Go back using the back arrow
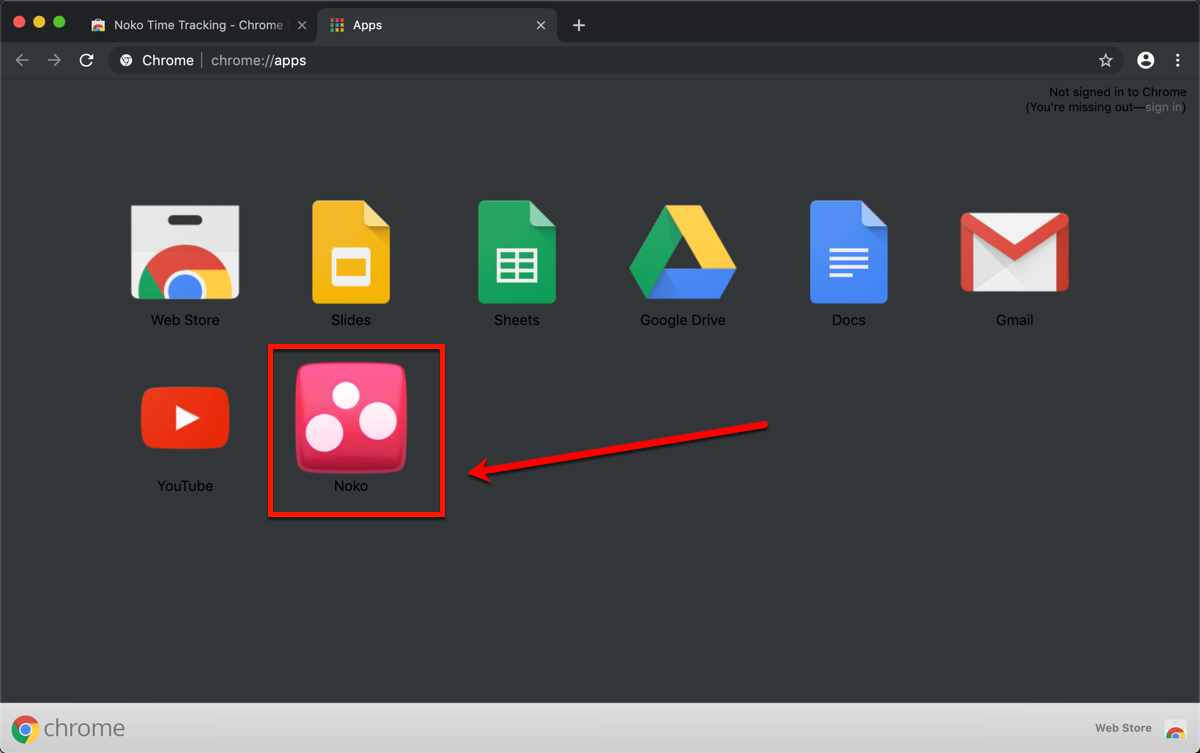The image size is (1200, 753). click(22, 60)
